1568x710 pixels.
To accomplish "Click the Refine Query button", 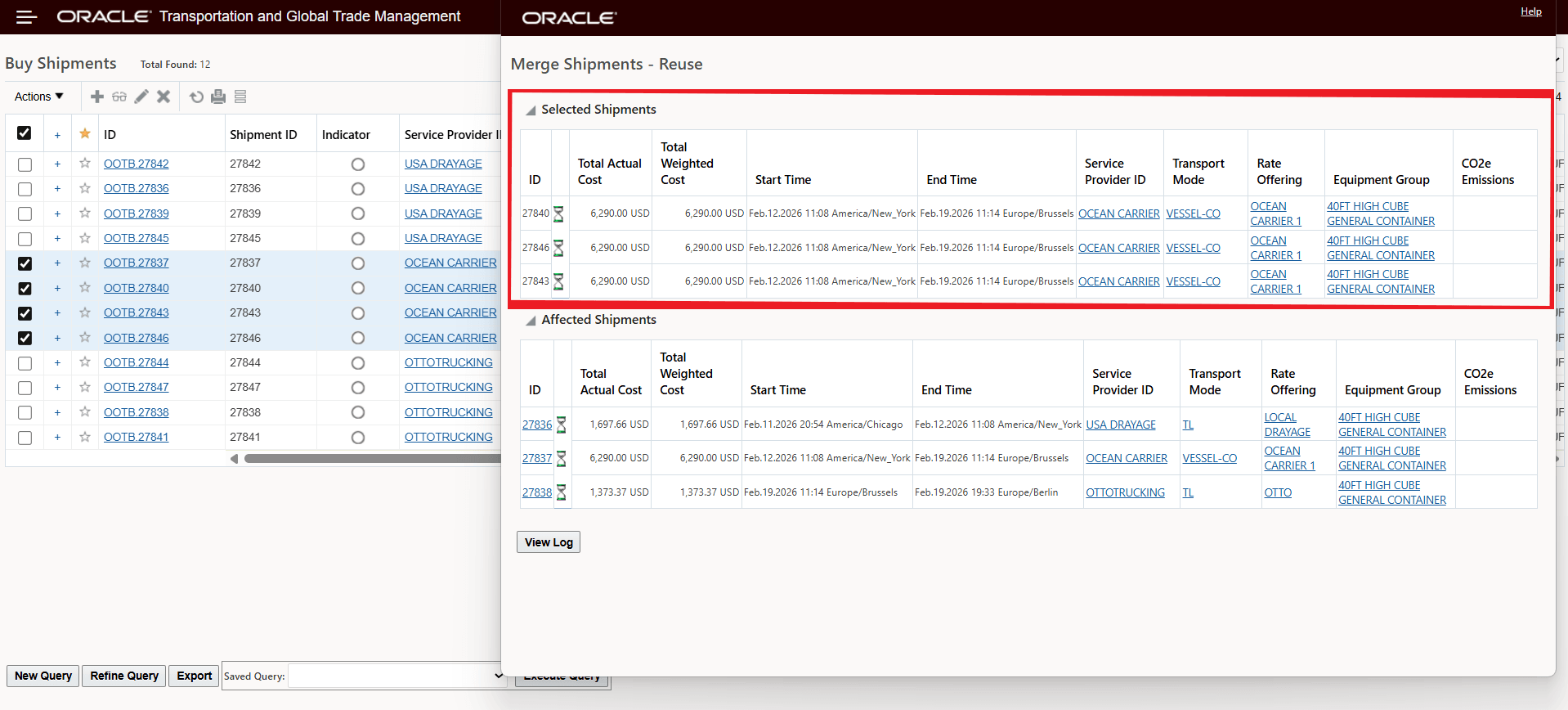I will (x=124, y=676).
